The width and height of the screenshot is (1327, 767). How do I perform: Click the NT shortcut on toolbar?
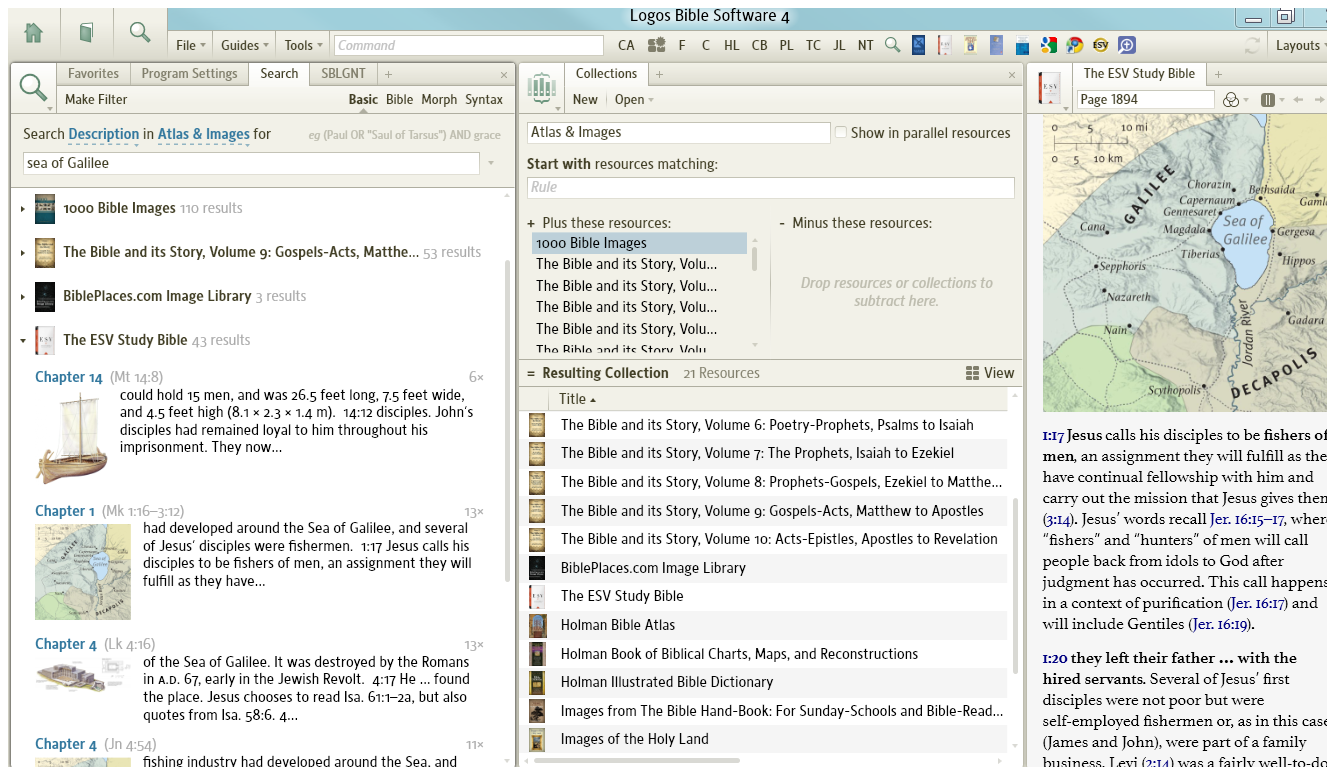click(x=865, y=45)
